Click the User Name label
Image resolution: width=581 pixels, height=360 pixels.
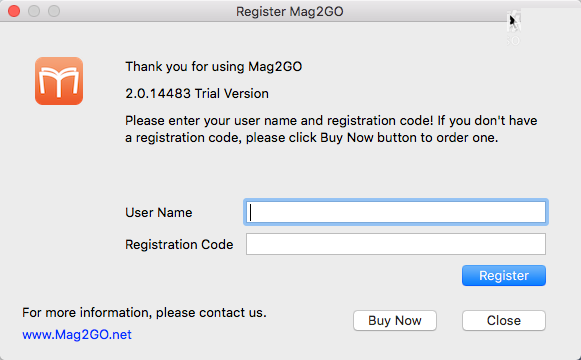[159, 213]
